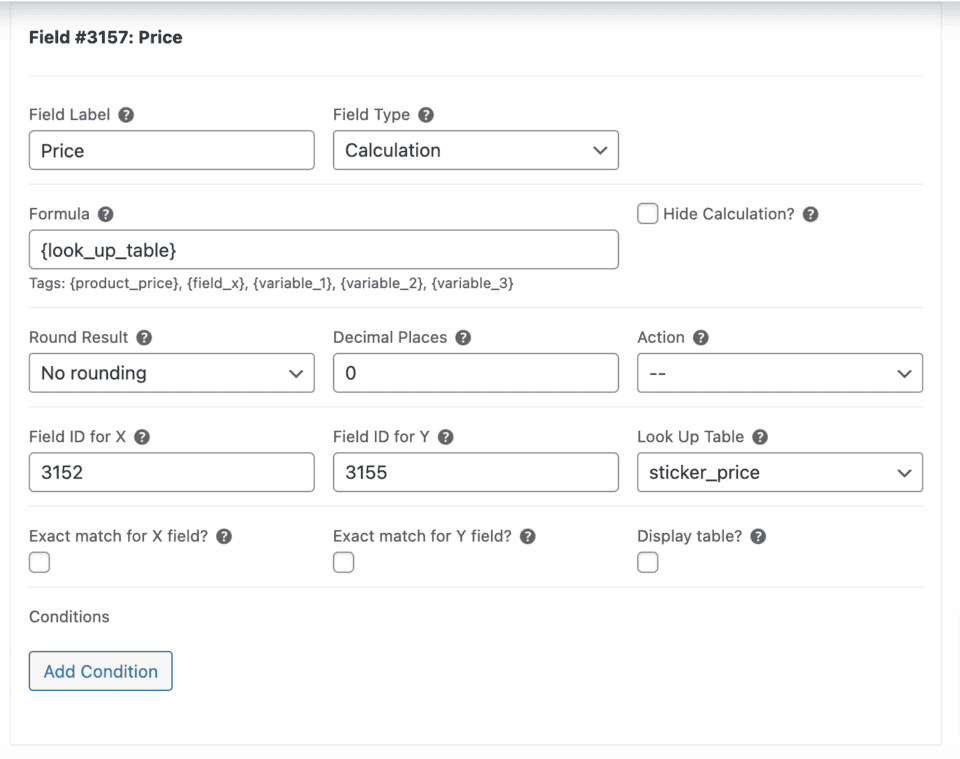
Task: Click the Add Condition button
Action: [x=100, y=671]
